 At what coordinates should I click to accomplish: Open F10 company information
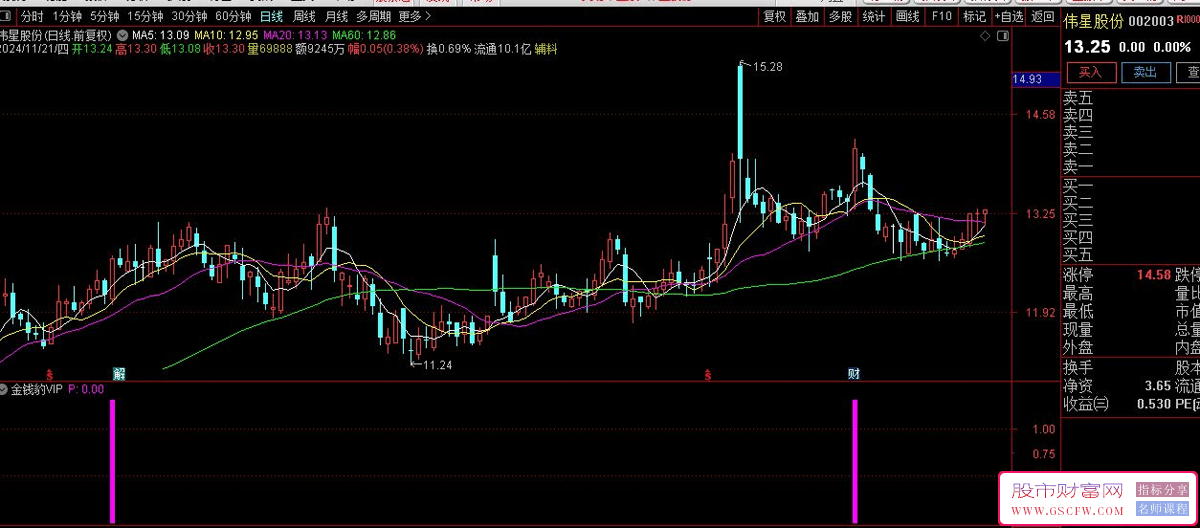pos(941,16)
